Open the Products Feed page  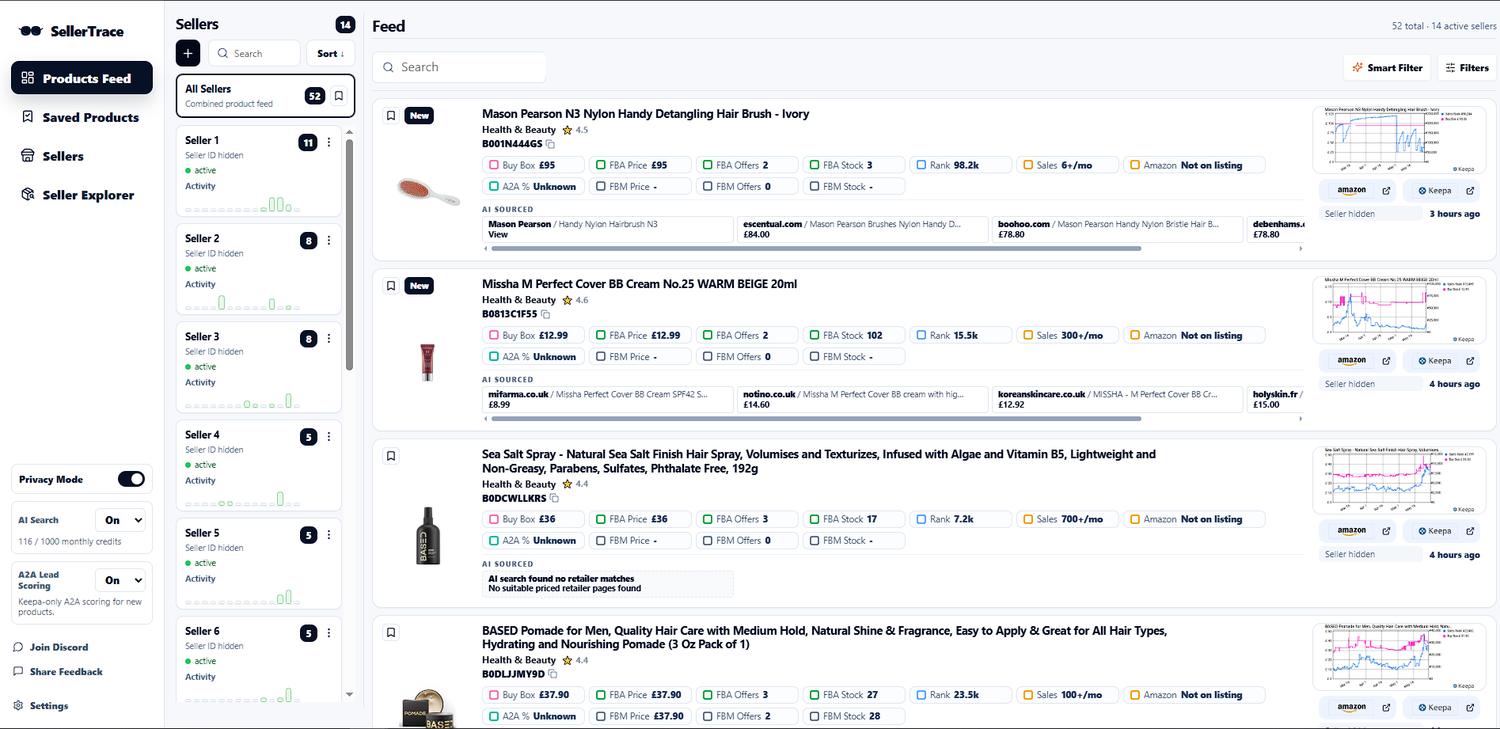(82, 78)
